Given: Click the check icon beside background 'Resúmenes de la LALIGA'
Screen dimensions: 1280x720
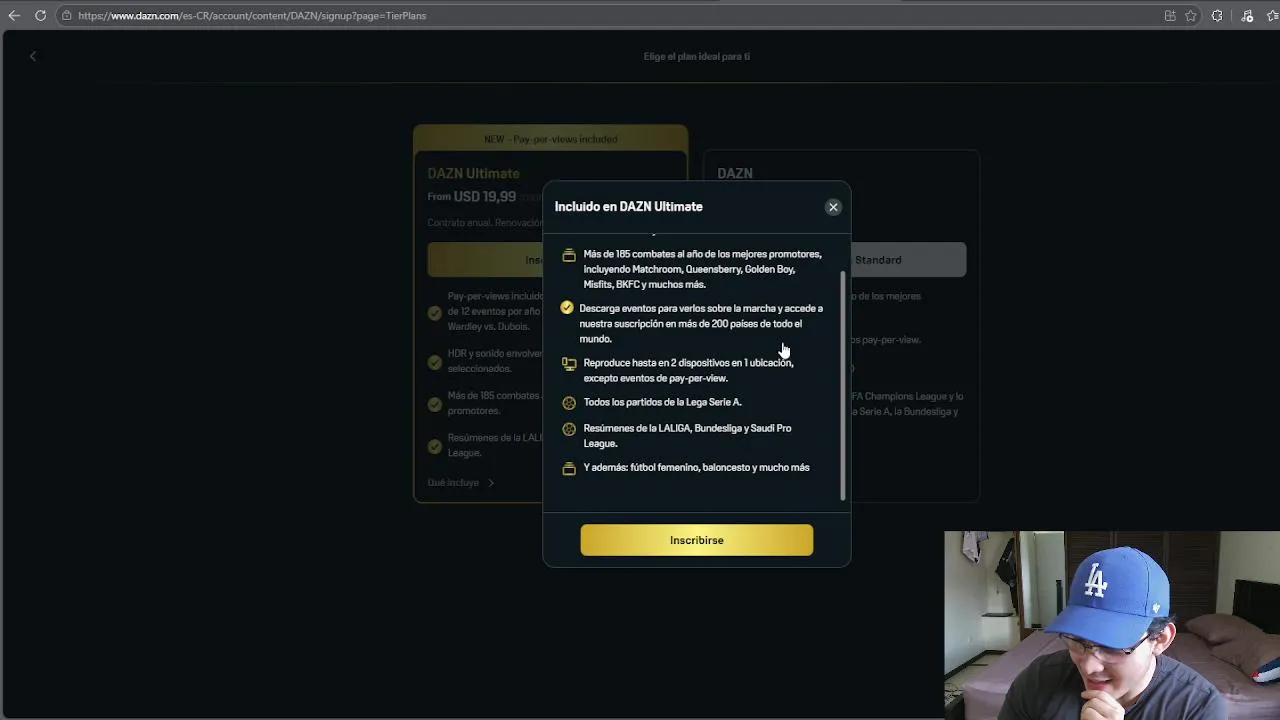Looking at the screenshot, I should coord(435,446).
